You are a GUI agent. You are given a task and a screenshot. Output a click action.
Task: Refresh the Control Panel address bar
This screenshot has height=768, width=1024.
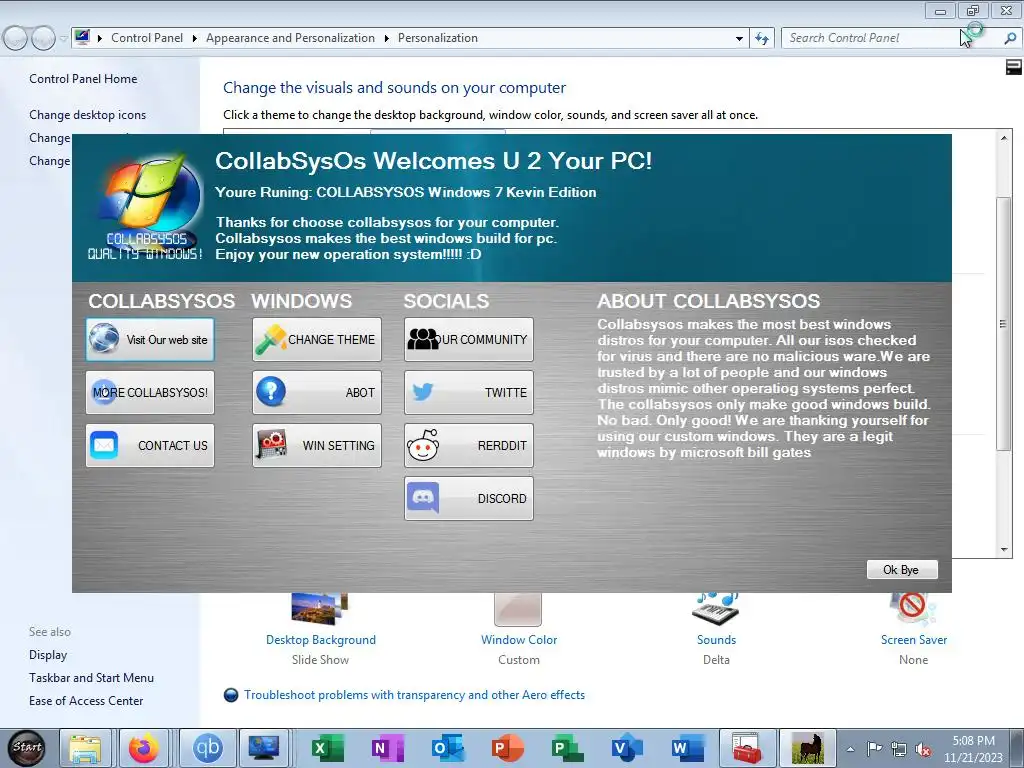pos(761,39)
